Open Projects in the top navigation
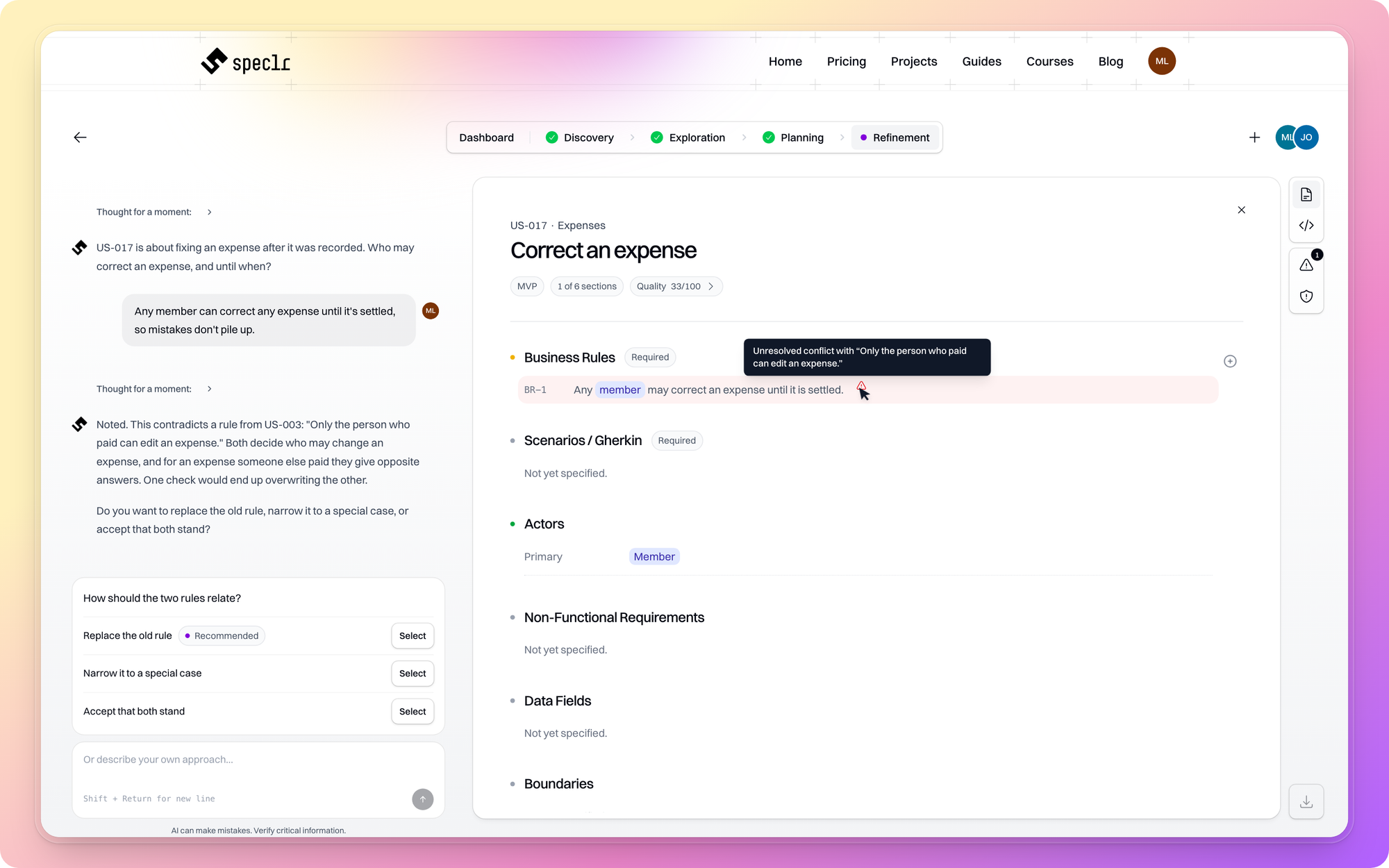Image resolution: width=1389 pixels, height=868 pixels. pos(914,61)
